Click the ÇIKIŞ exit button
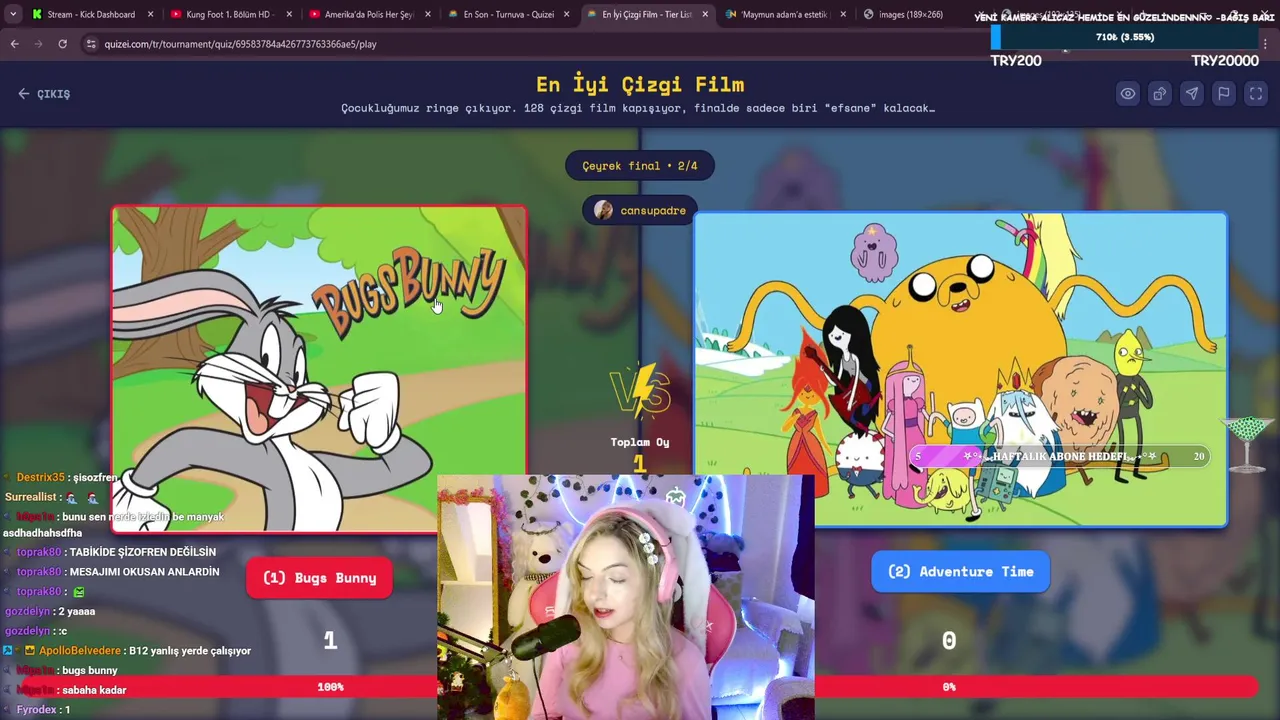1280x720 pixels. [44, 93]
